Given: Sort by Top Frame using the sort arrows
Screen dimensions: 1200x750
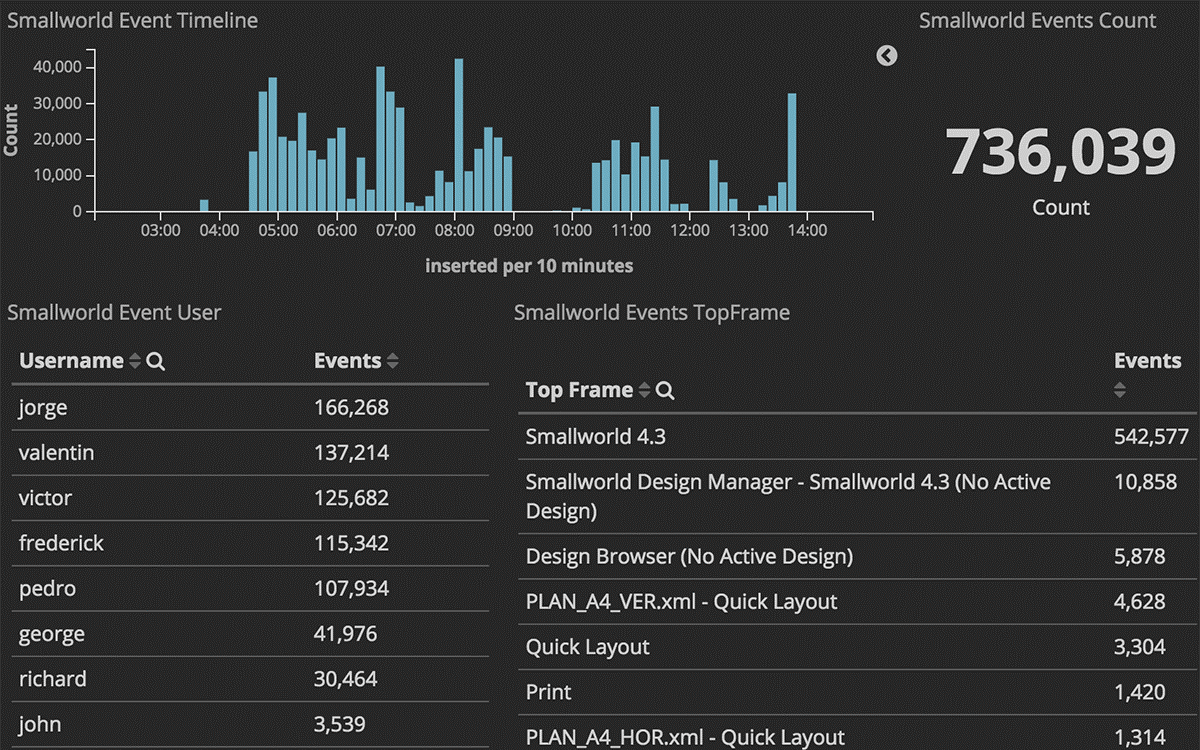Looking at the screenshot, I should pyautogui.click(x=644, y=391).
